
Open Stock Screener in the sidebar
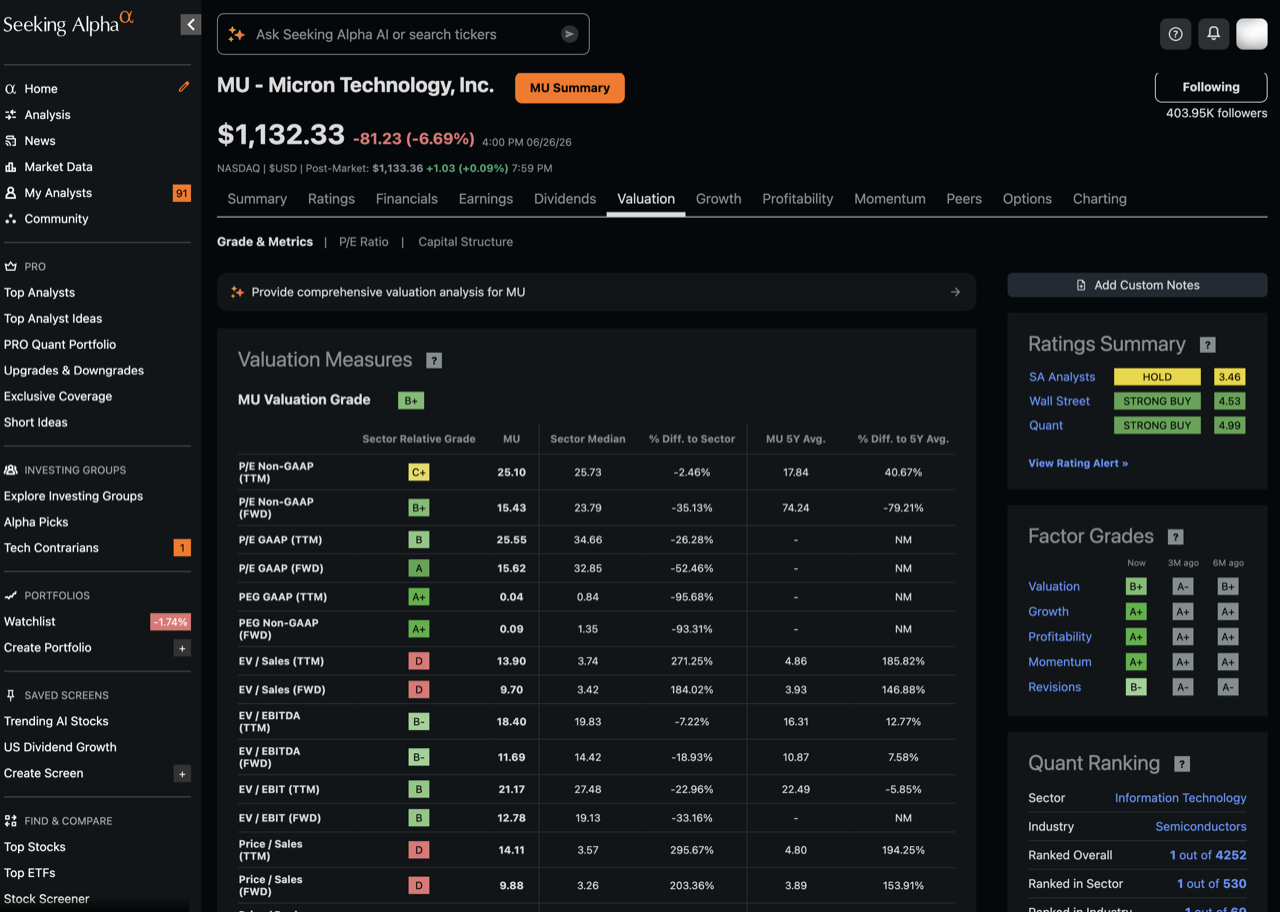click(x=46, y=899)
